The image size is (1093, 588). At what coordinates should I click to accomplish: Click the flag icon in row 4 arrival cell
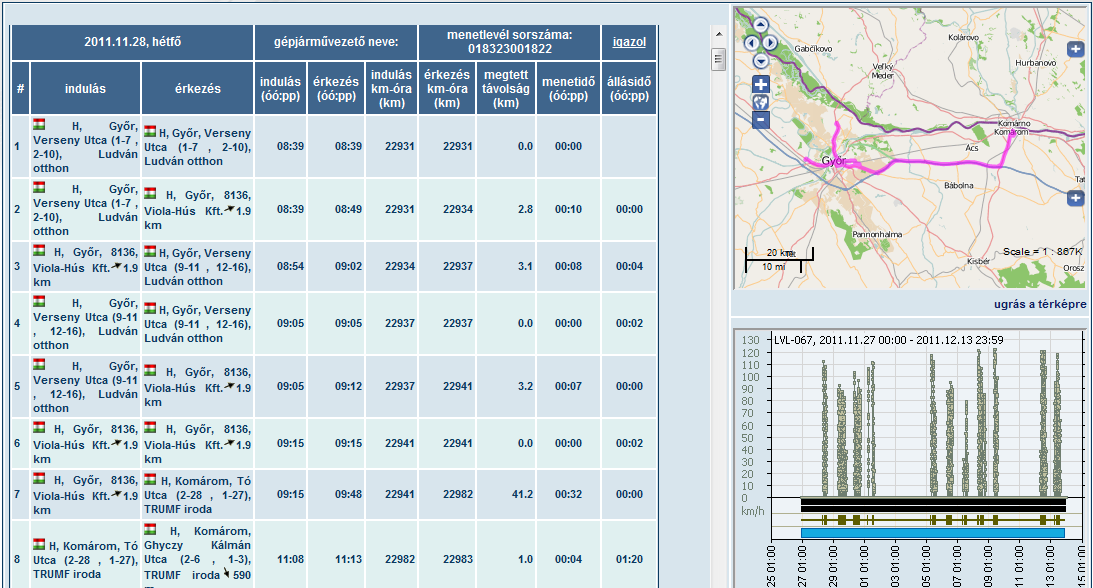tap(150, 308)
